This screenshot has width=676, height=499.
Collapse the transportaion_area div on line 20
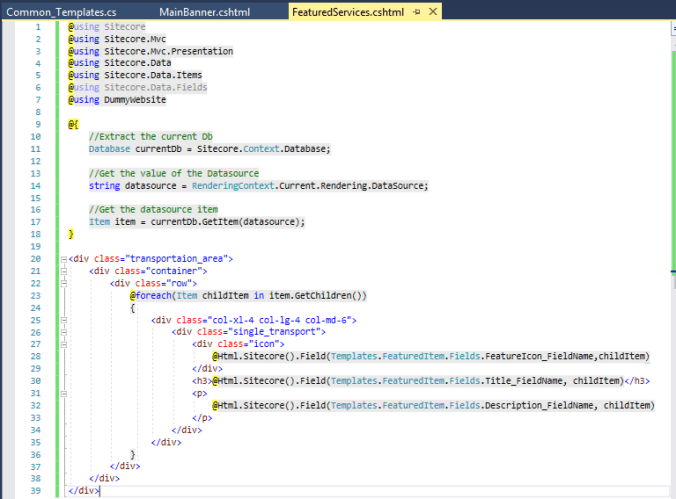pos(64,258)
